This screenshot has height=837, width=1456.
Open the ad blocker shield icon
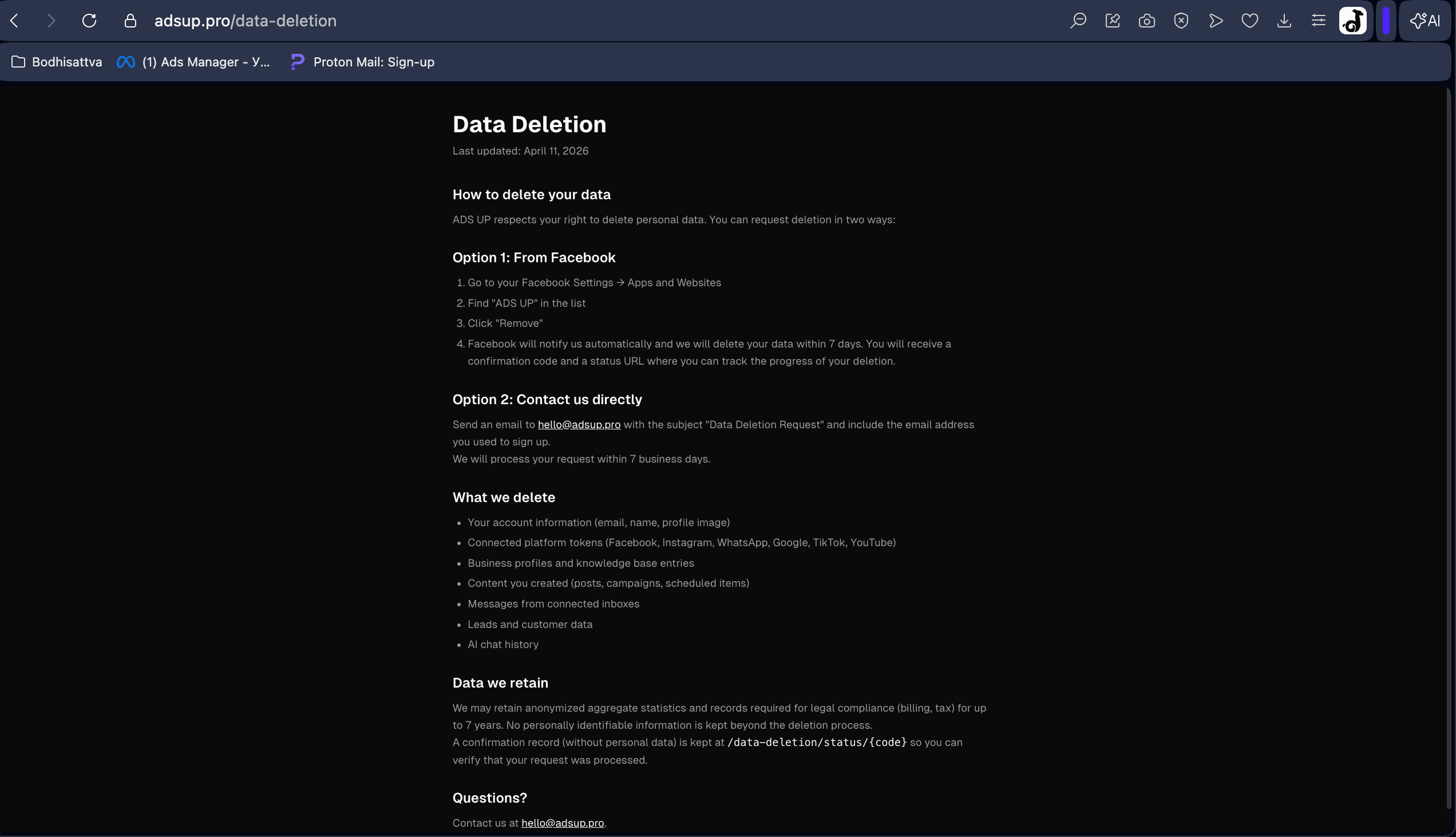click(x=1181, y=21)
